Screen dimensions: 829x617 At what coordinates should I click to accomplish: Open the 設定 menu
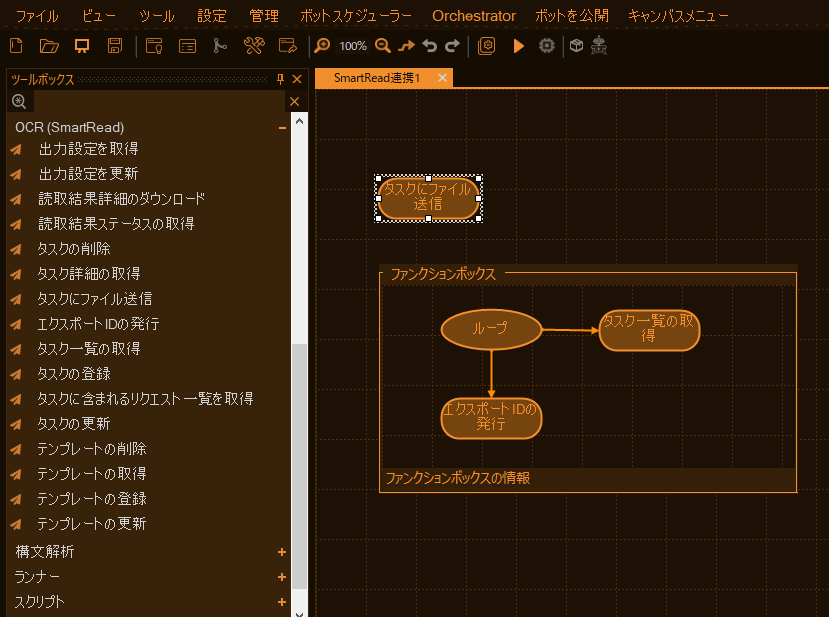tap(212, 16)
